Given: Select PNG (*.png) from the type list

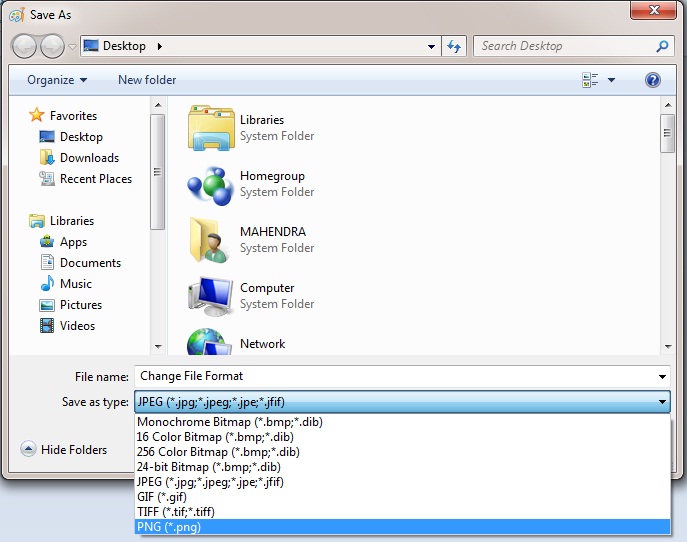Looking at the screenshot, I should point(168,527).
